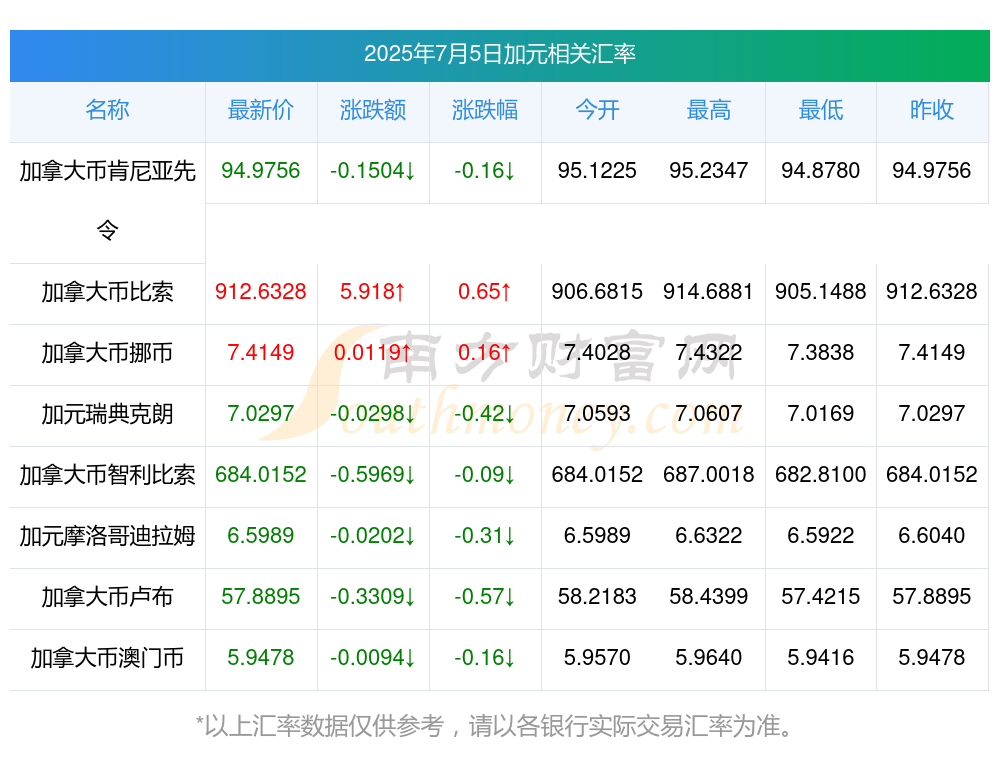Viewport: 1000px width, 757px height.
Task: Click the low value 682.8100
Action: [821, 475]
